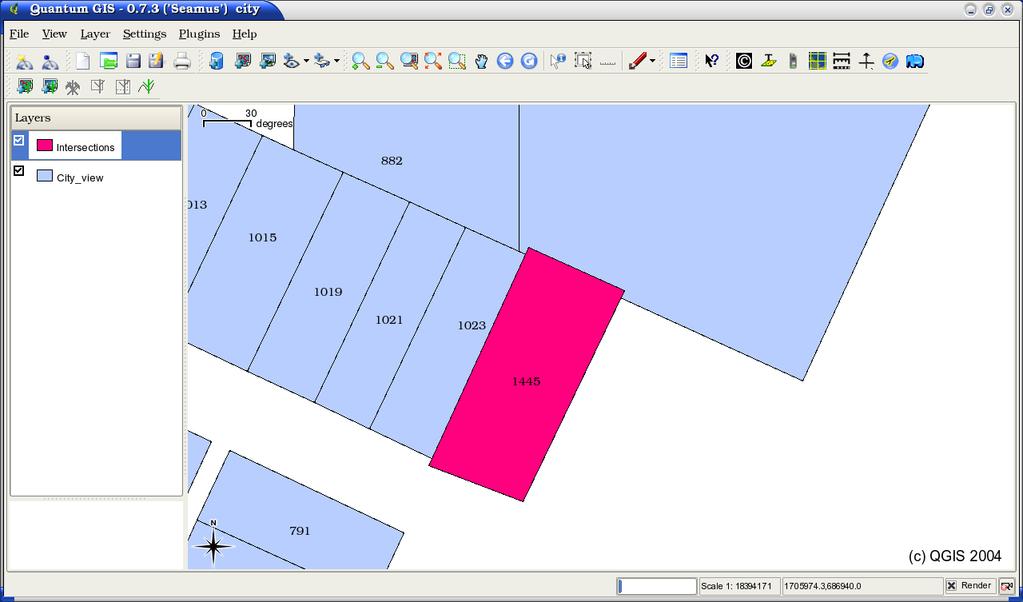The height and width of the screenshot is (602, 1023).
Task: Click the single-panel flag icon in second toolbar
Action: [x=98, y=86]
